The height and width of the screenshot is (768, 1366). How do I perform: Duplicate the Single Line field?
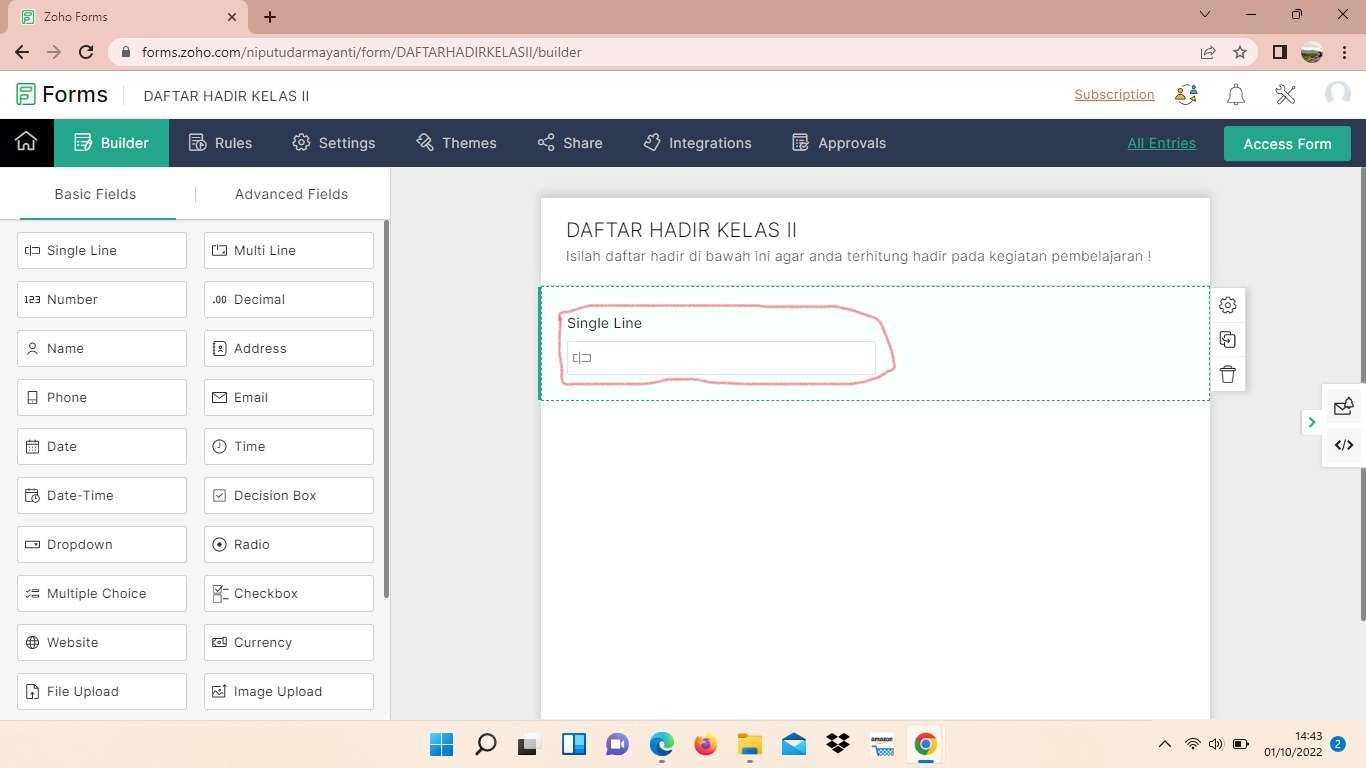1228,340
